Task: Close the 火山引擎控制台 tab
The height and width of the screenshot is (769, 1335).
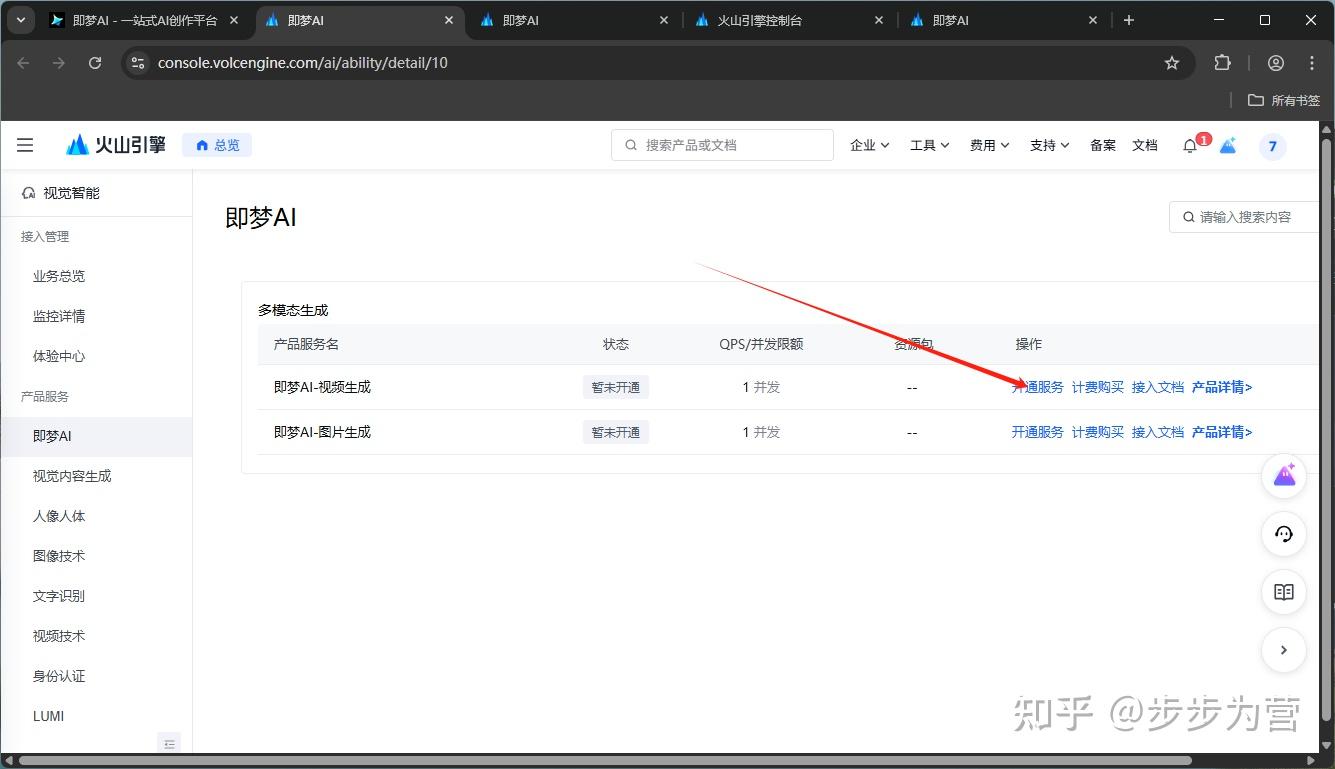Action: click(x=879, y=20)
